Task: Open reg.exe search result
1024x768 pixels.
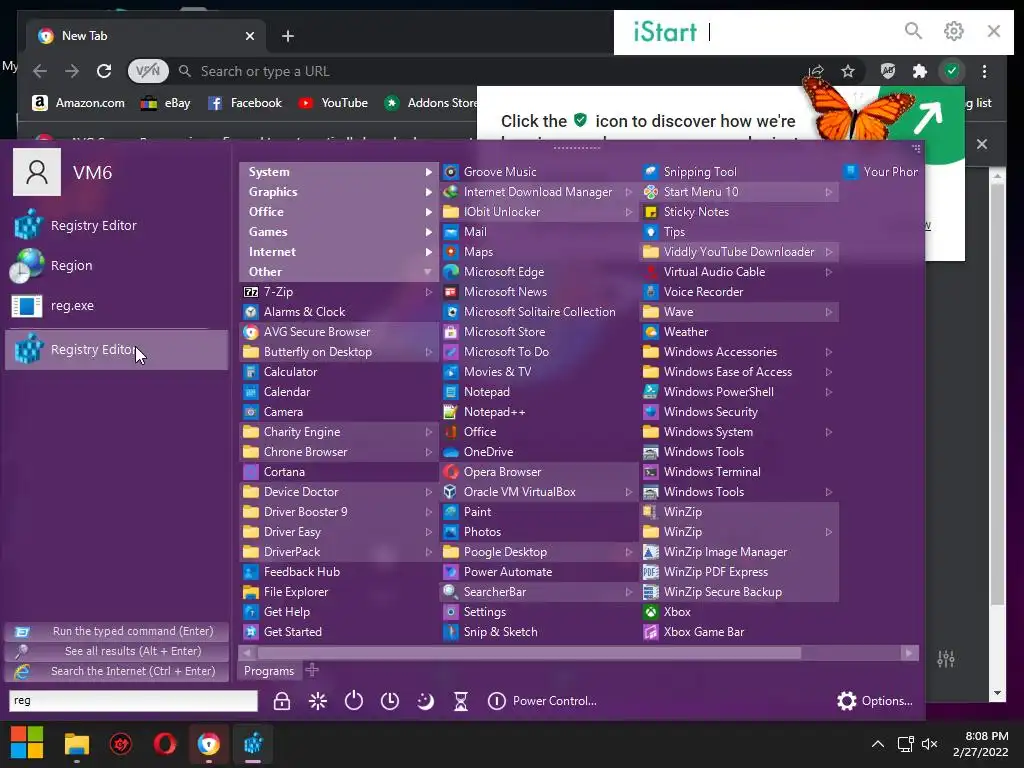Action: coord(116,306)
